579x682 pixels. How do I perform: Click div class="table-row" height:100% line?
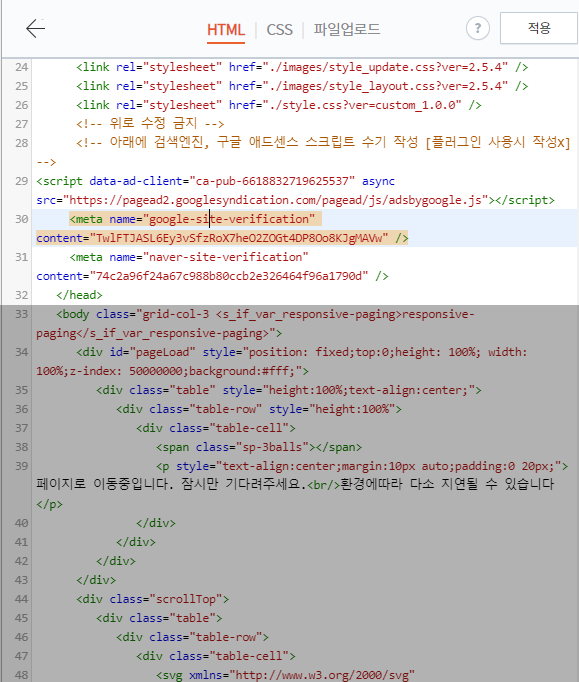[259, 409]
